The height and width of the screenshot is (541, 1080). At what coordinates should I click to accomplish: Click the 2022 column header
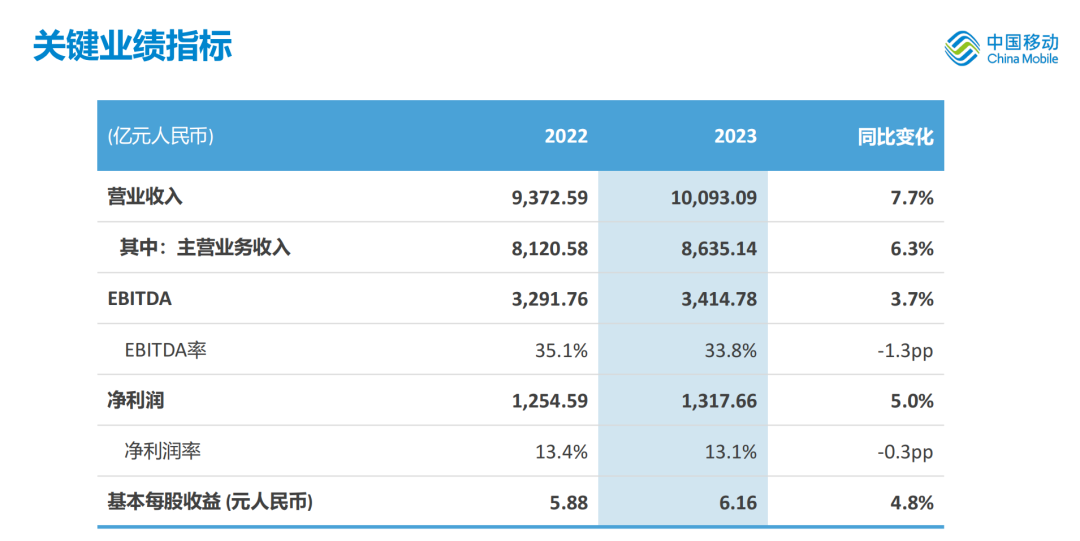click(x=566, y=136)
